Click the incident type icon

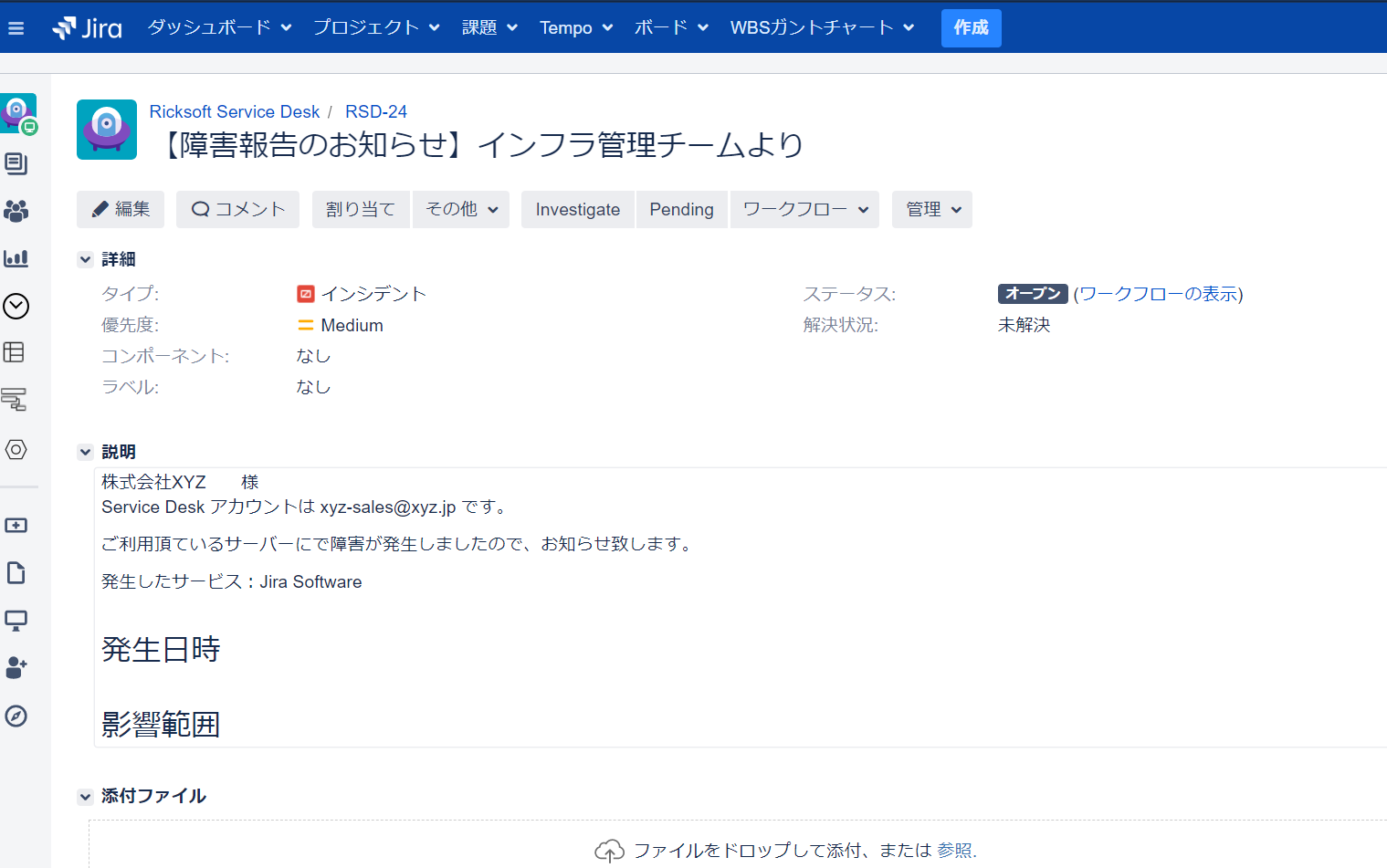pos(306,294)
